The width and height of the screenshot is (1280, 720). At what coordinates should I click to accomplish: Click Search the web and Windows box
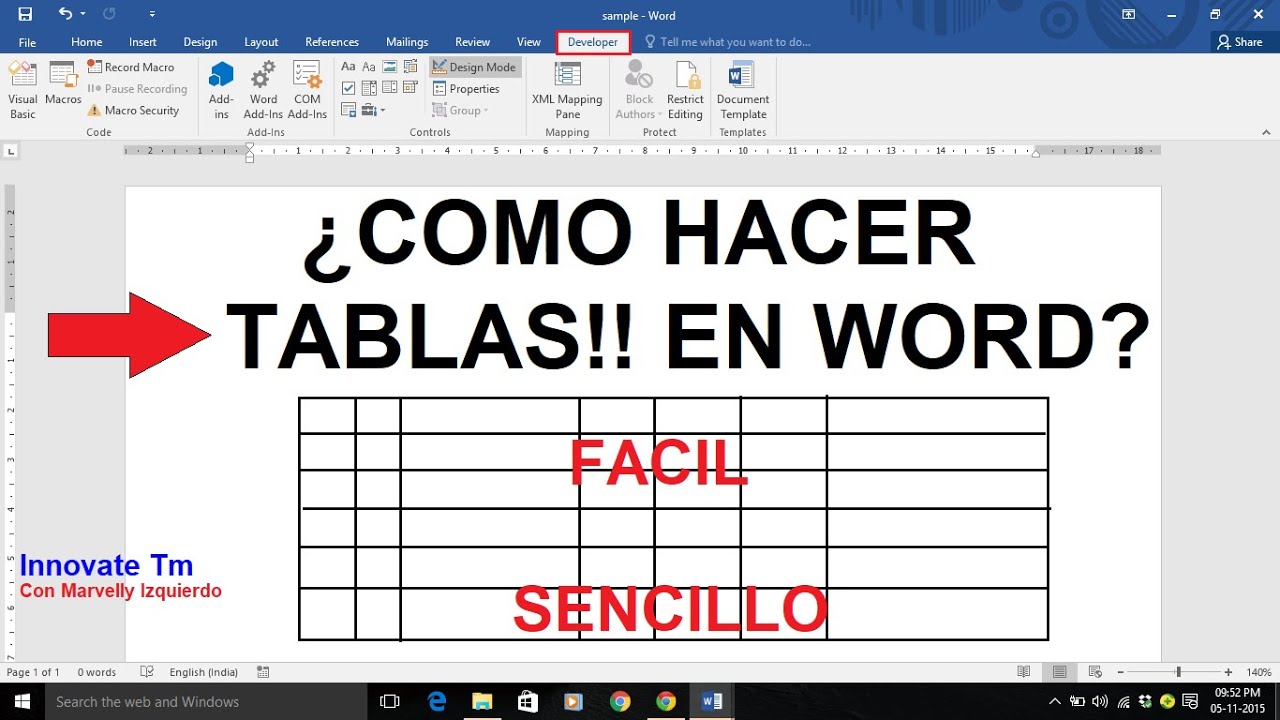(207, 701)
